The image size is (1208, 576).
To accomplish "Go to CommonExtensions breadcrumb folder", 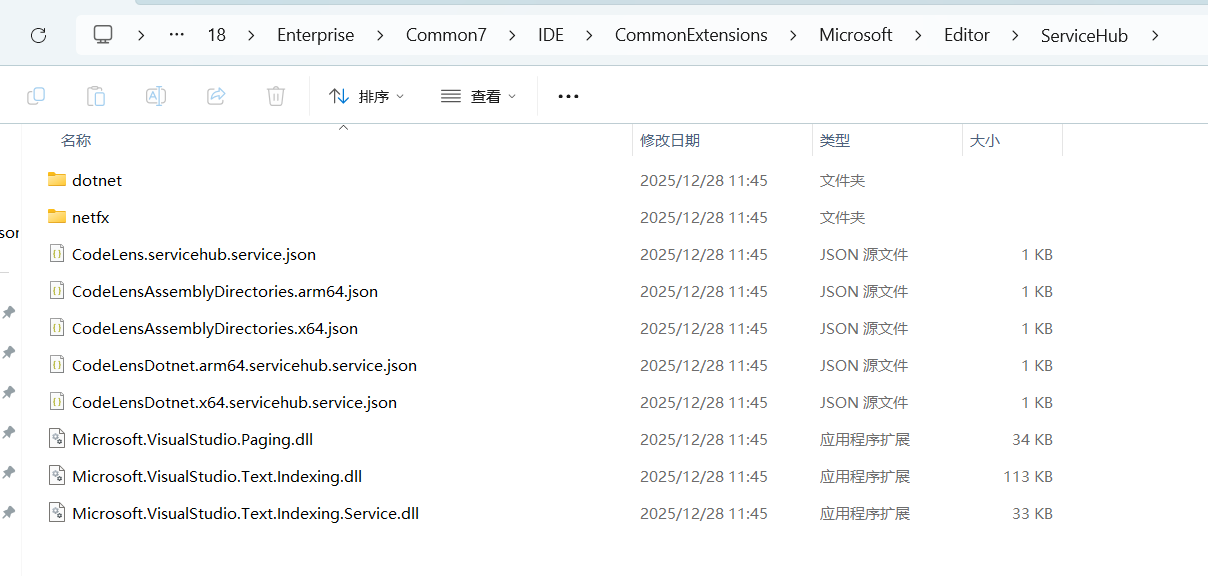I will 691,35.
